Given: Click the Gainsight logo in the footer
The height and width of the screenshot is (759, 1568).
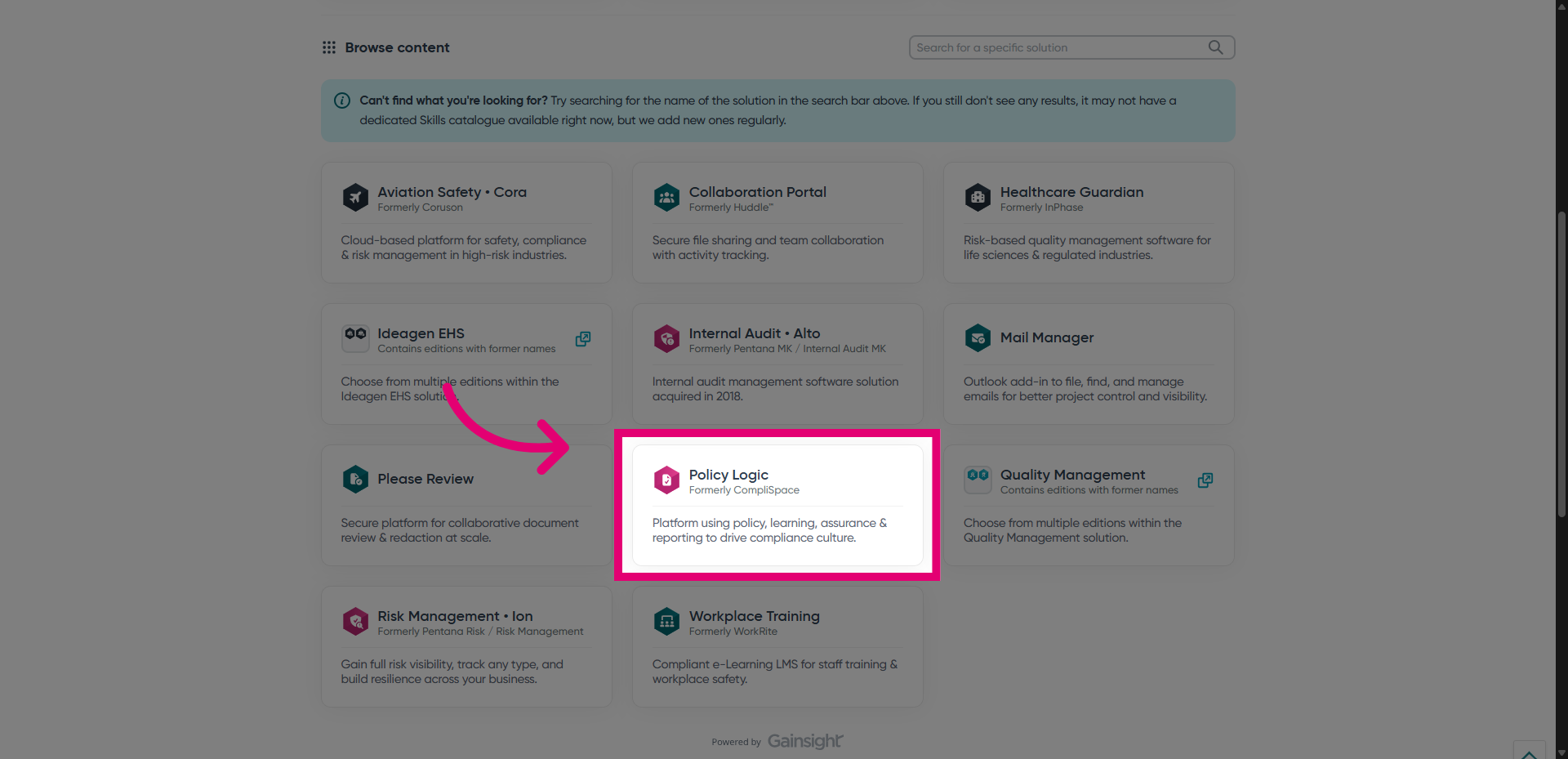Looking at the screenshot, I should (805, 741).
